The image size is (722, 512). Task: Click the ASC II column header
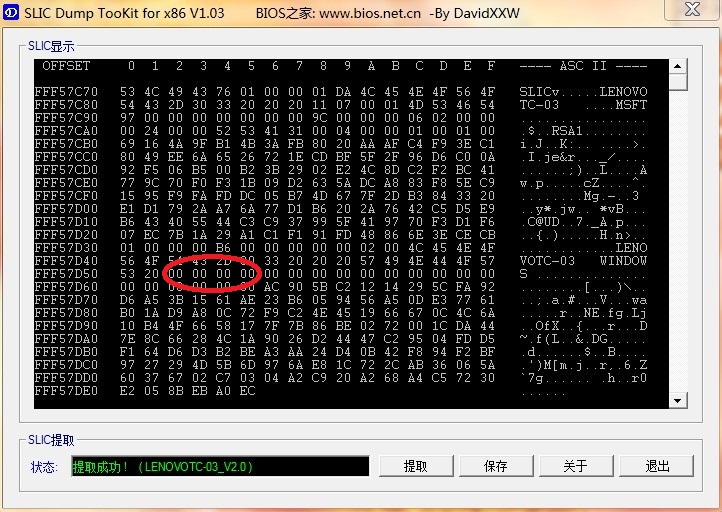tap(583, 66)
